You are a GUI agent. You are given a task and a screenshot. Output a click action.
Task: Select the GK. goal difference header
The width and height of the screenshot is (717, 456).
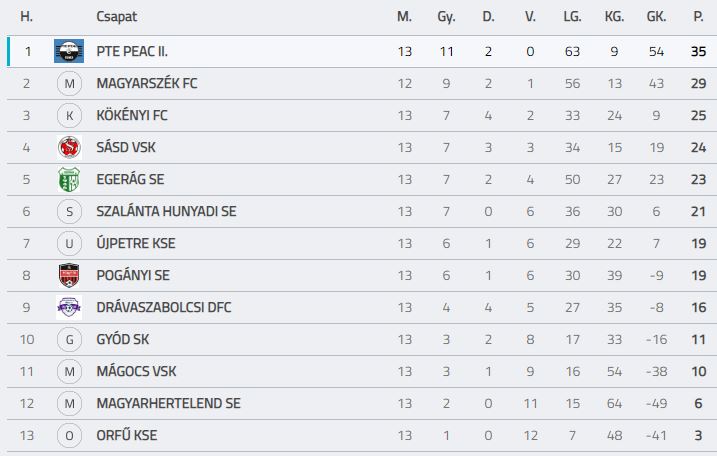[656, 17]
